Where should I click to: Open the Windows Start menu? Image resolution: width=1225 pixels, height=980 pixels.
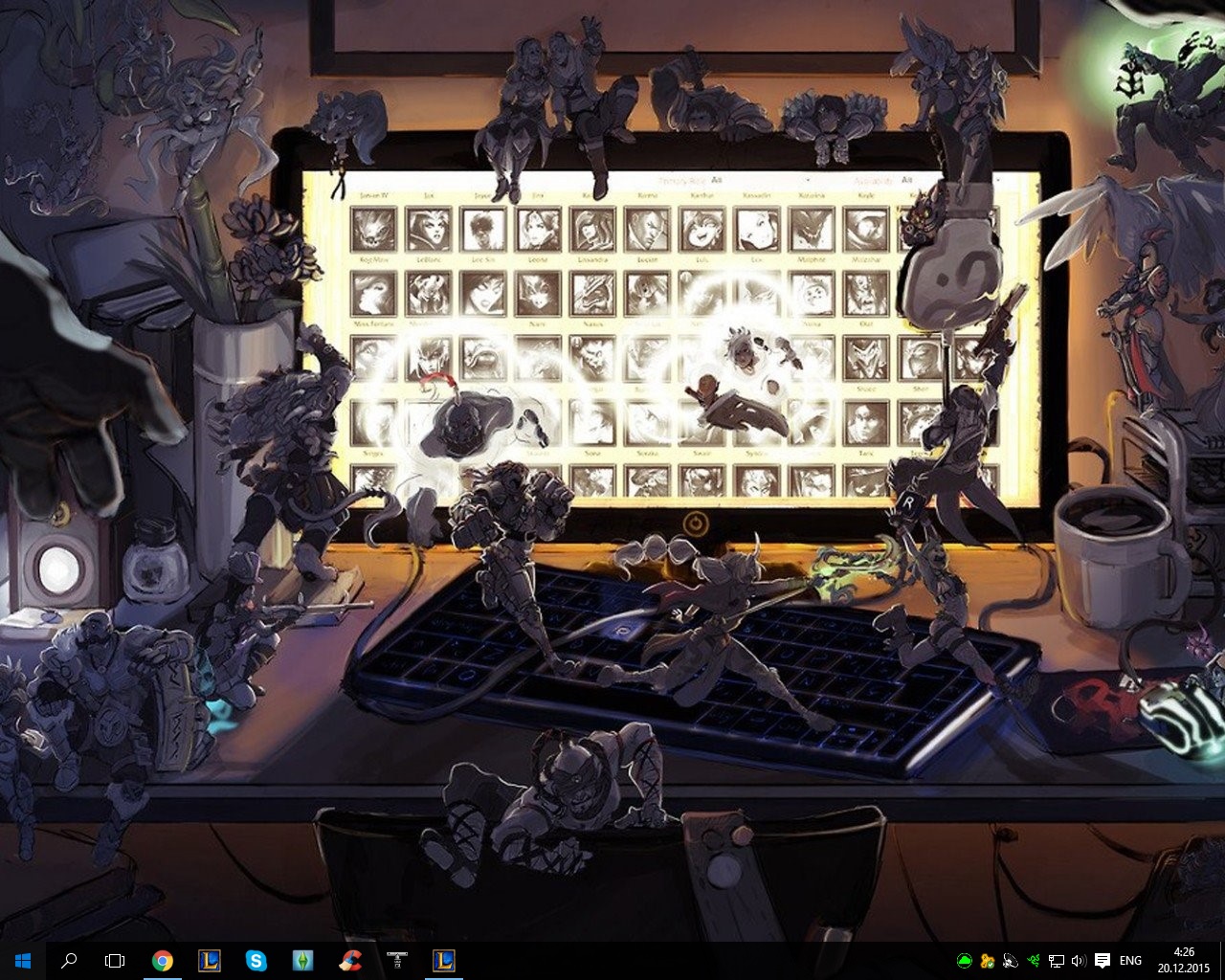[23, 961]
